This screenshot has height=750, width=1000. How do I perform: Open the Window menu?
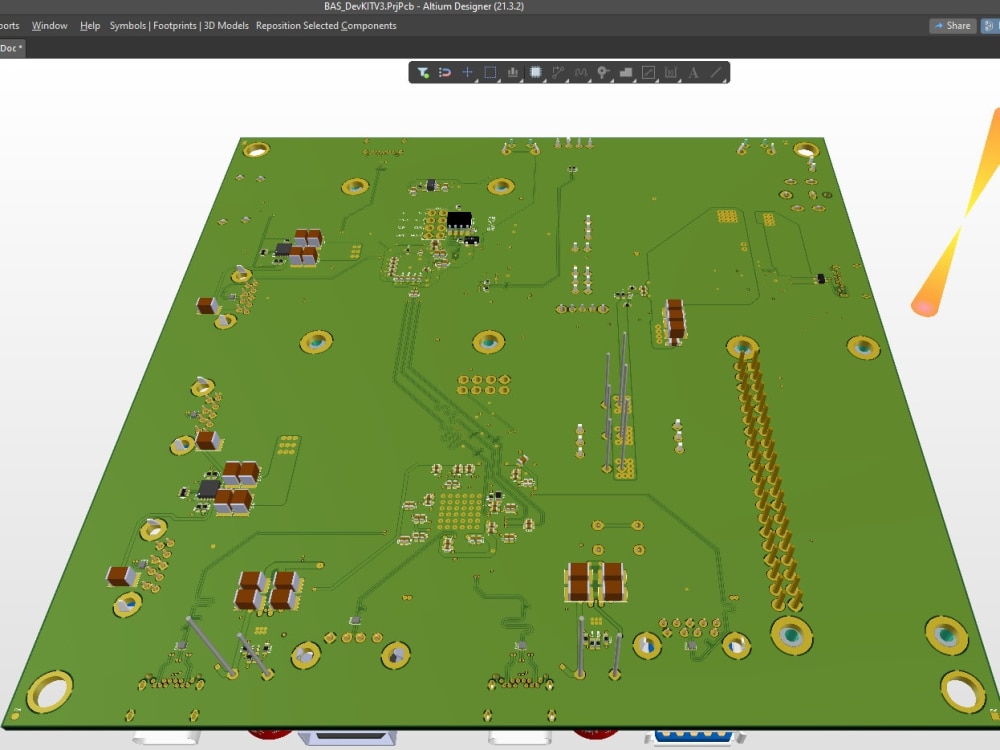[49, 25]
